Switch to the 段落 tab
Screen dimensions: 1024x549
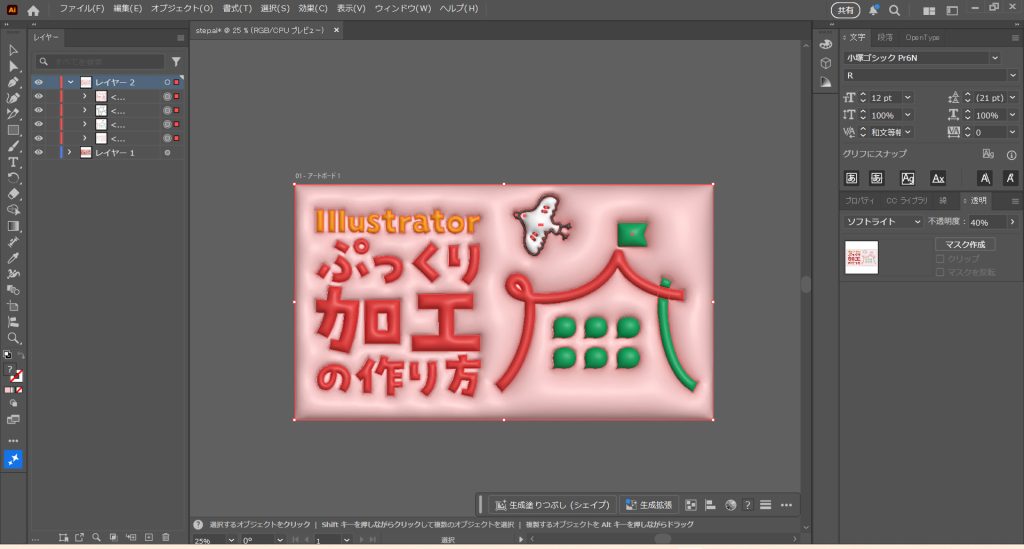click(885, 37)
